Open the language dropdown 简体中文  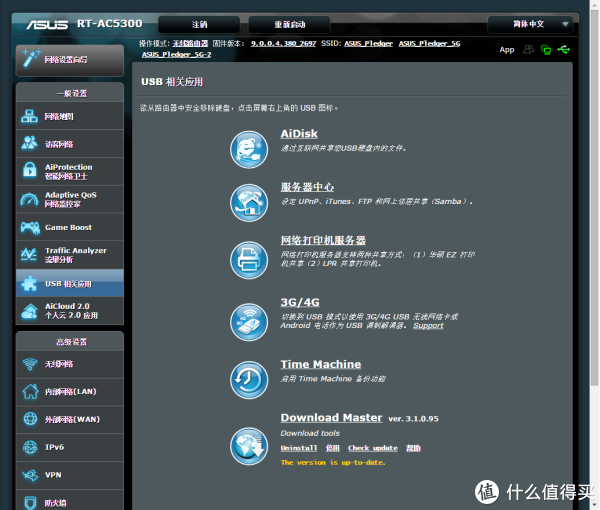tap(530, 24)
